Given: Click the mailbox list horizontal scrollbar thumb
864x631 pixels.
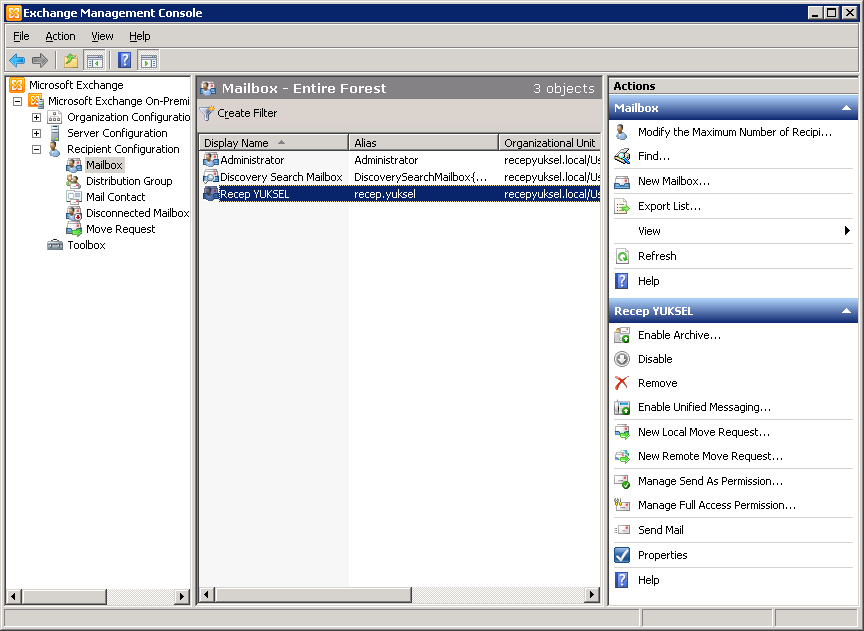Looking at the screenshot, I should (x=313, y=595).
